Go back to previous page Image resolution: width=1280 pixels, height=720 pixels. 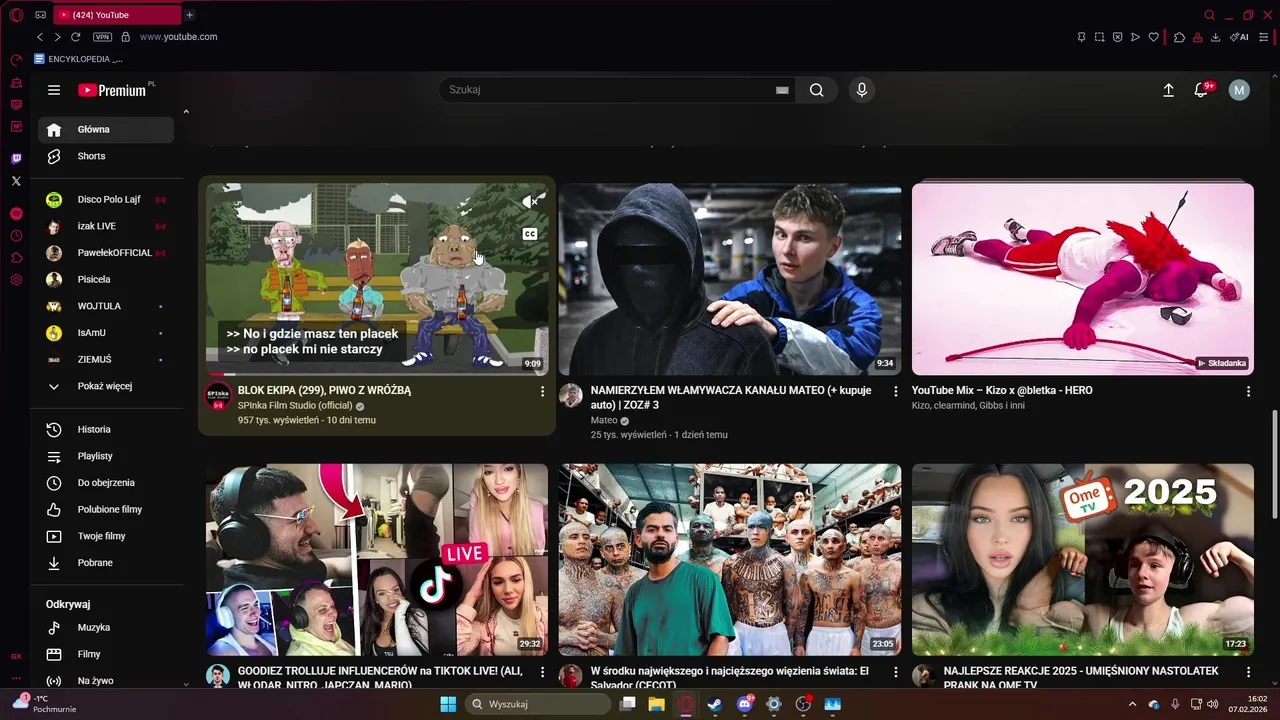(40, 37)
